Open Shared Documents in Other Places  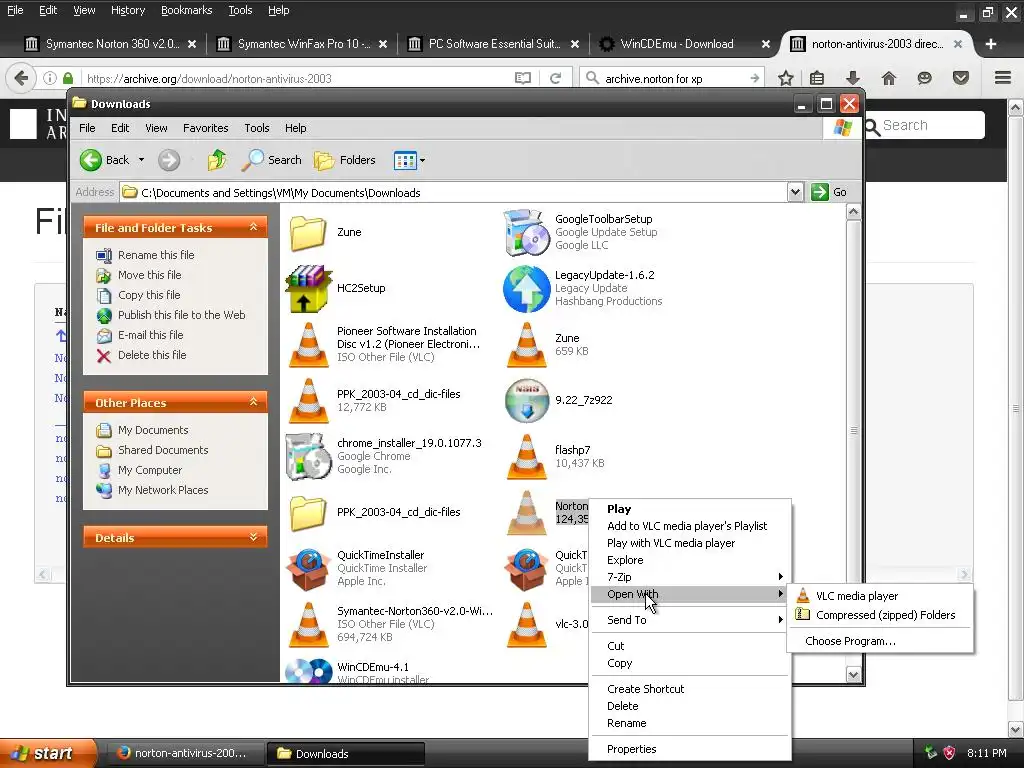163,450
